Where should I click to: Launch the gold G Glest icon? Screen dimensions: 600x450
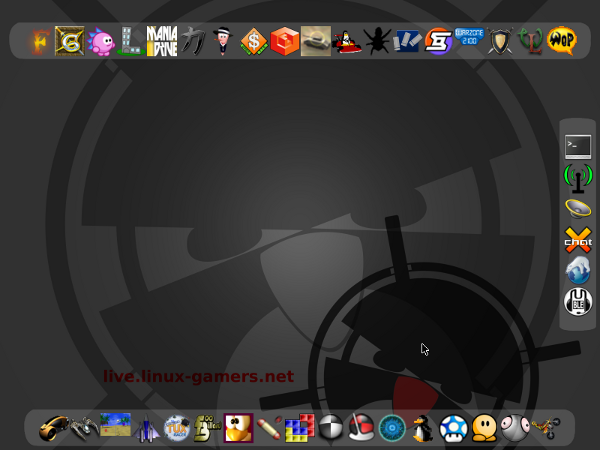pos(70,41)
